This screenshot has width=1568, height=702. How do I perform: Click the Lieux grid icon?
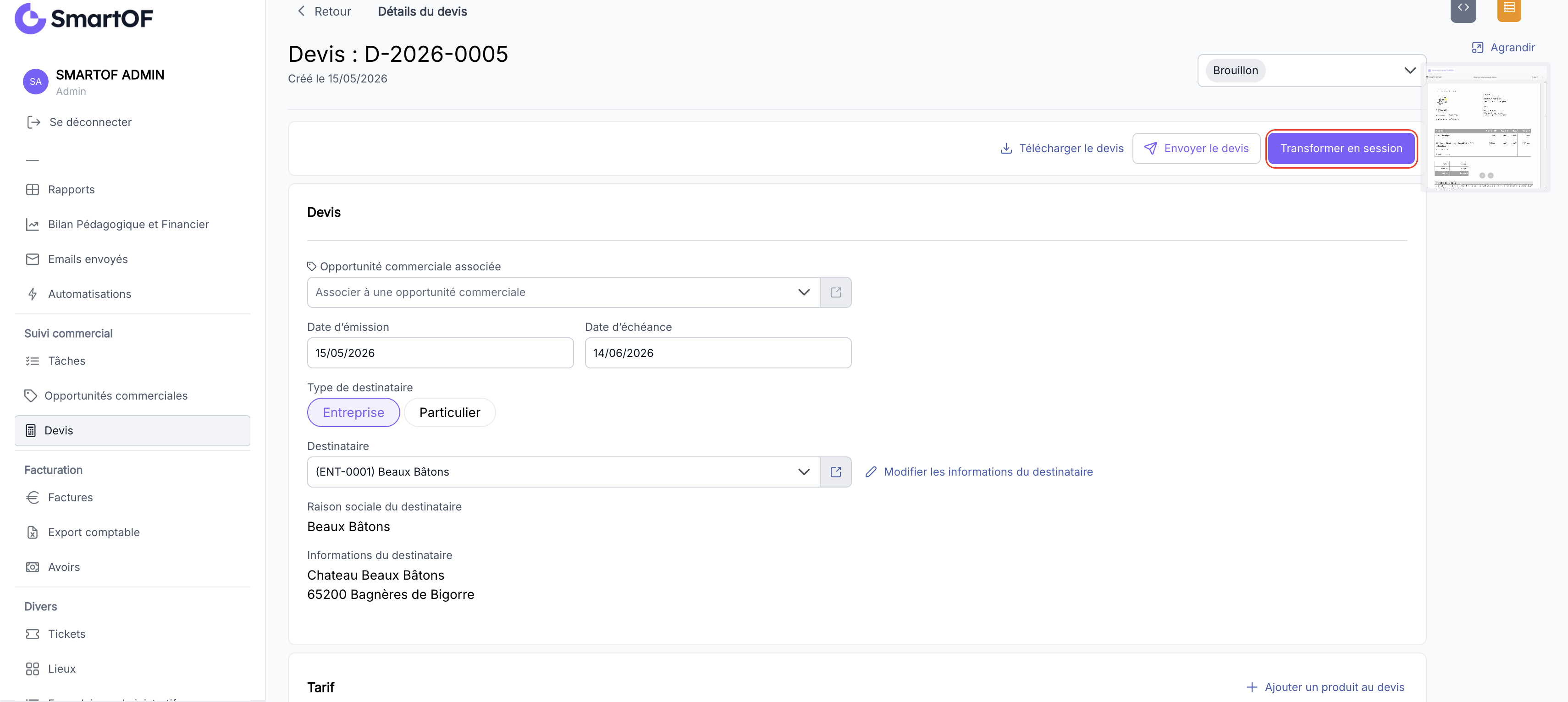pos(32,669)
